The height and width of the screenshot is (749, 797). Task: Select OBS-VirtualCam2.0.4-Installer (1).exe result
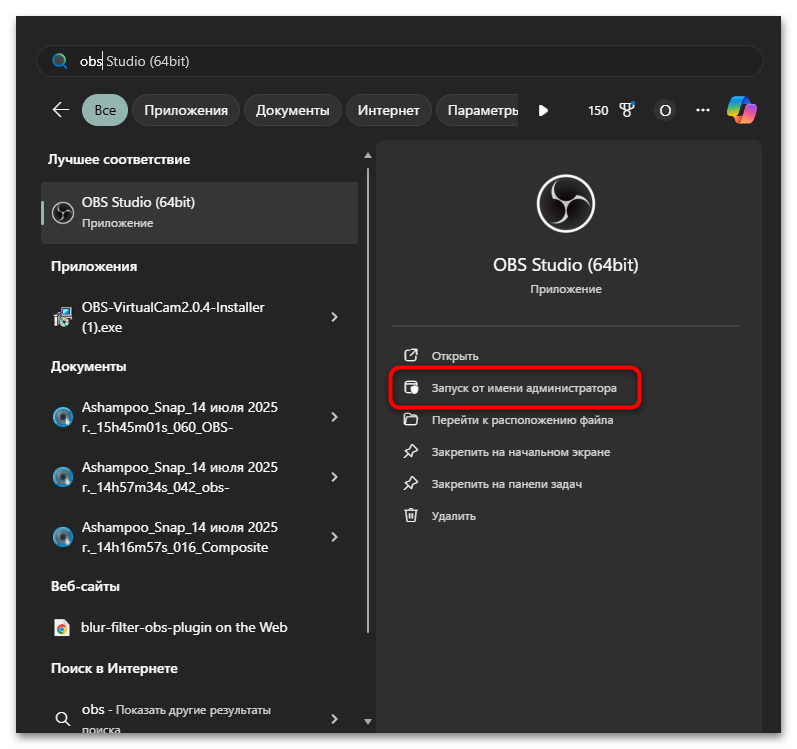tap(199, 317)
